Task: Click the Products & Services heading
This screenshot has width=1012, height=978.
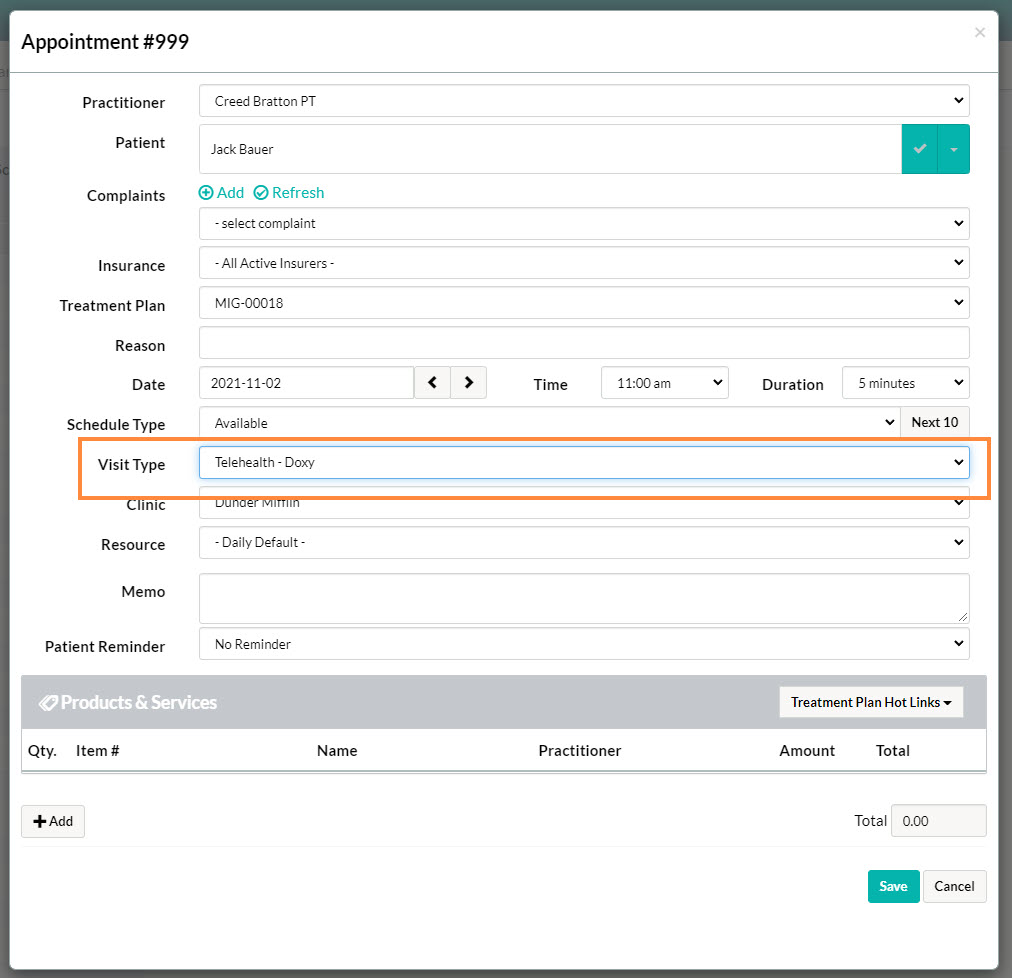Action: pyautogui.click(x=128, y=702)
